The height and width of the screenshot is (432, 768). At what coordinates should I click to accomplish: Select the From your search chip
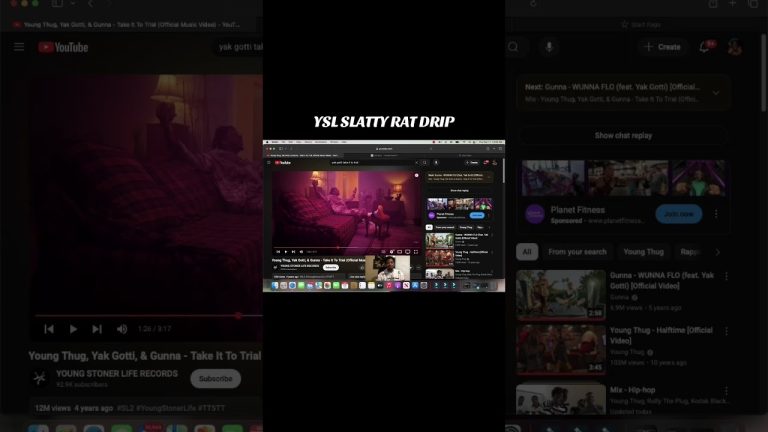[577, 252]
